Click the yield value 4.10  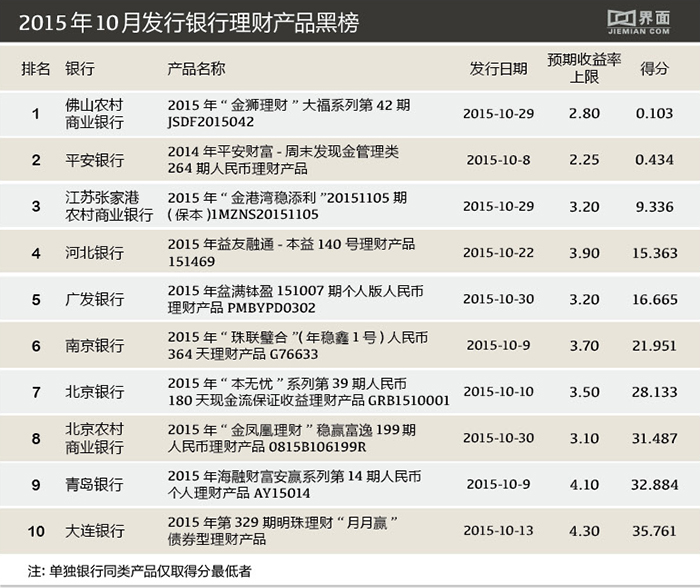tap(584, 484)
